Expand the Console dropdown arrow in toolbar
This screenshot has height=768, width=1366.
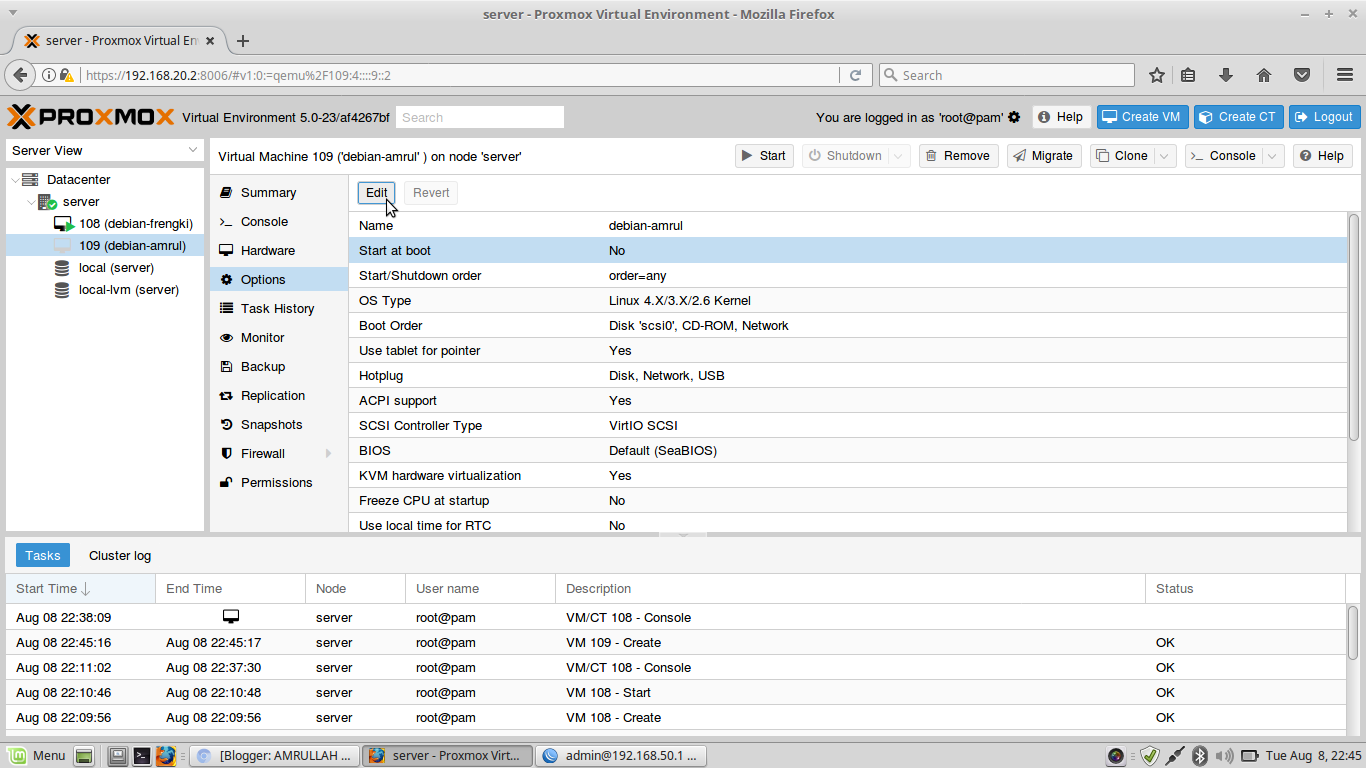click(x=1273, y=156)
